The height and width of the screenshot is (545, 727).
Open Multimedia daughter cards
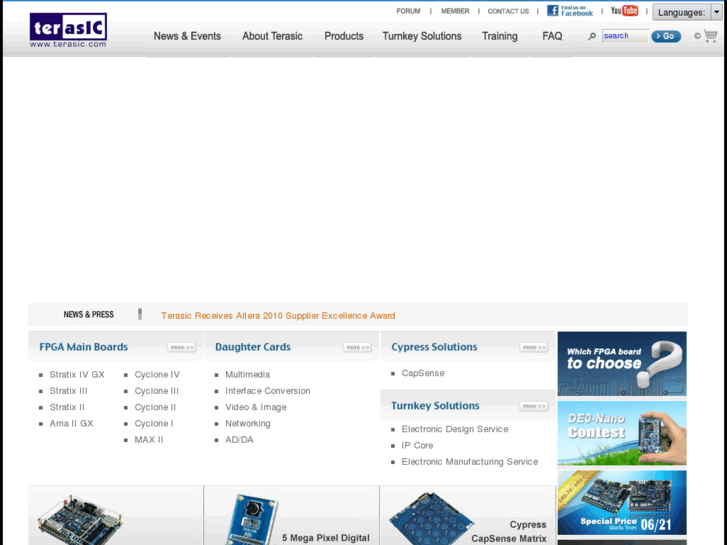point(248,374)
